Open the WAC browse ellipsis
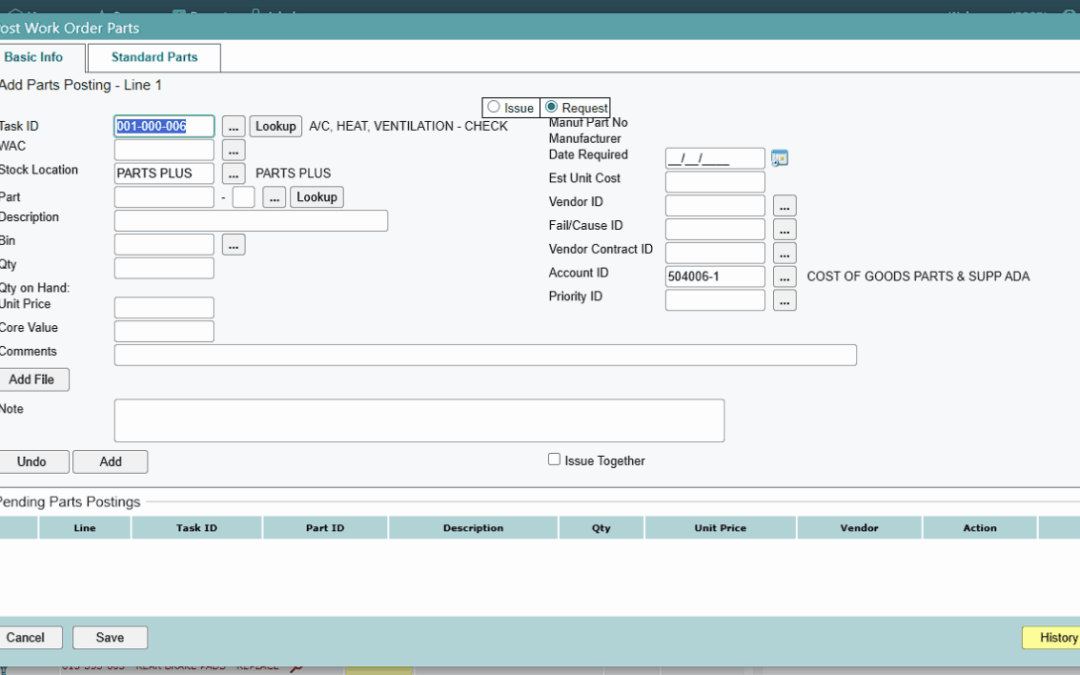This screenshot has height=675, width=1080. (x=233, y=150)
